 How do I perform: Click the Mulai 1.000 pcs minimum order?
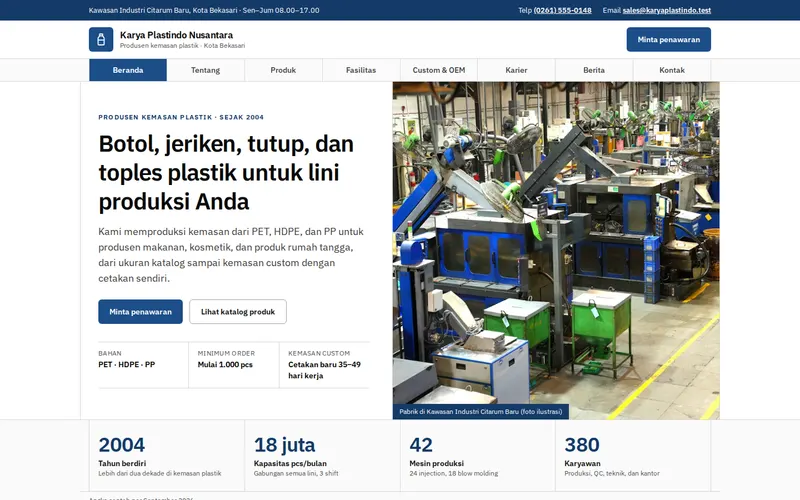point(225,364)
